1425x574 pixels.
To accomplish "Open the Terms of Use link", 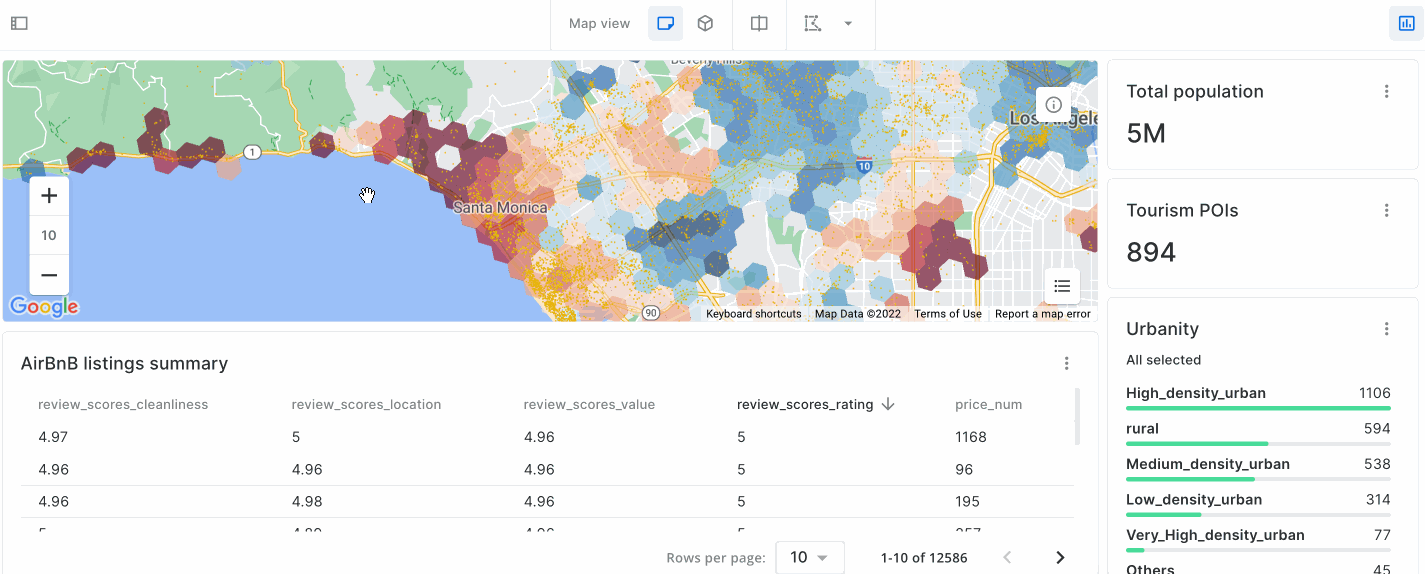I will 947,314.
